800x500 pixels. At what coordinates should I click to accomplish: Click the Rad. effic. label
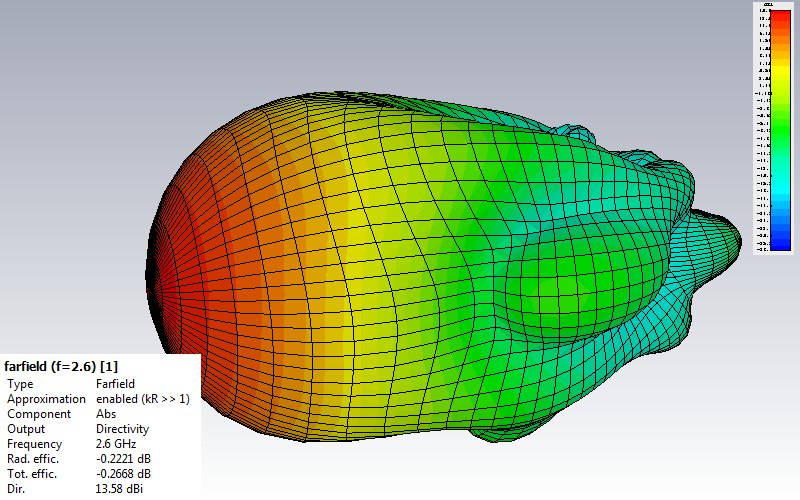(32, 459)
